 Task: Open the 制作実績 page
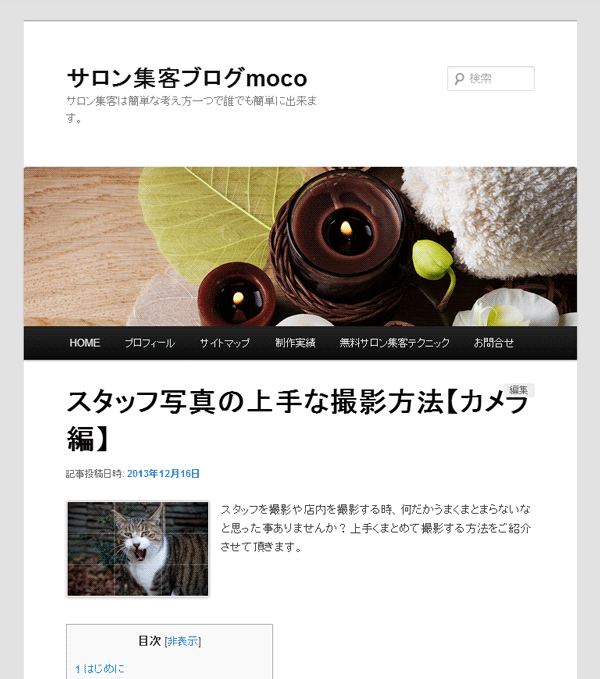point(295,343)
